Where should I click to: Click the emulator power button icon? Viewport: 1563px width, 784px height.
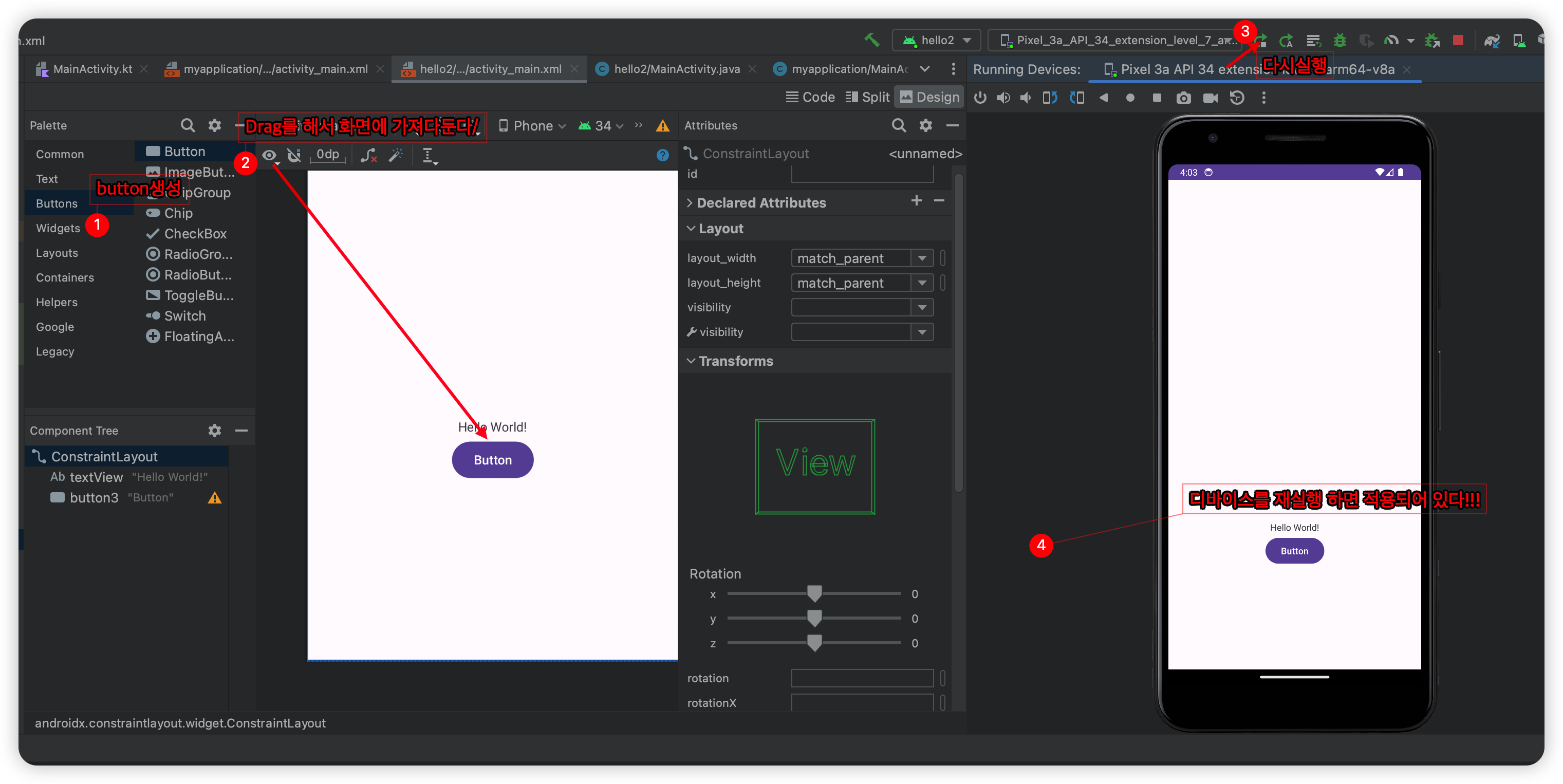pyautogui.click(x=980, y=98)
